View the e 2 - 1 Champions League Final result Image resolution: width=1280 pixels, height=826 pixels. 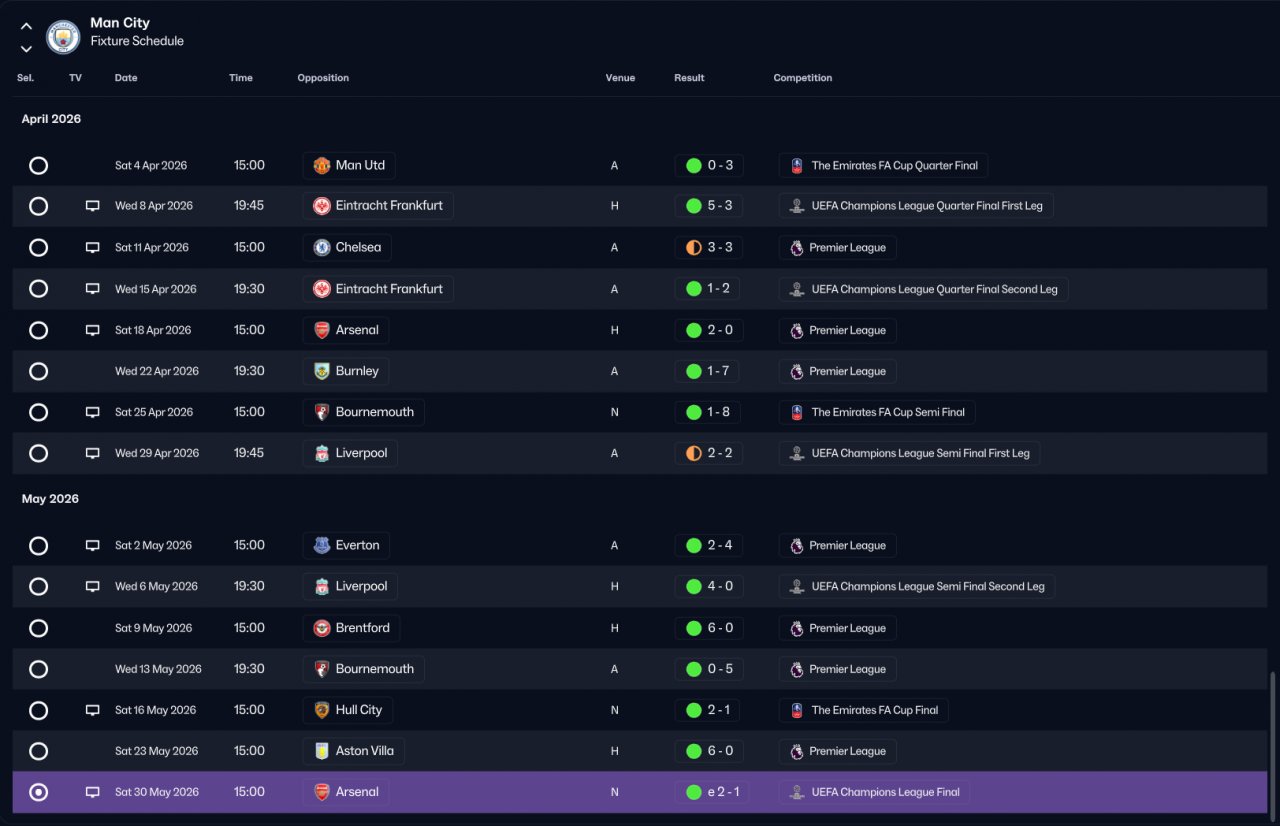click(x=712, y=792)
